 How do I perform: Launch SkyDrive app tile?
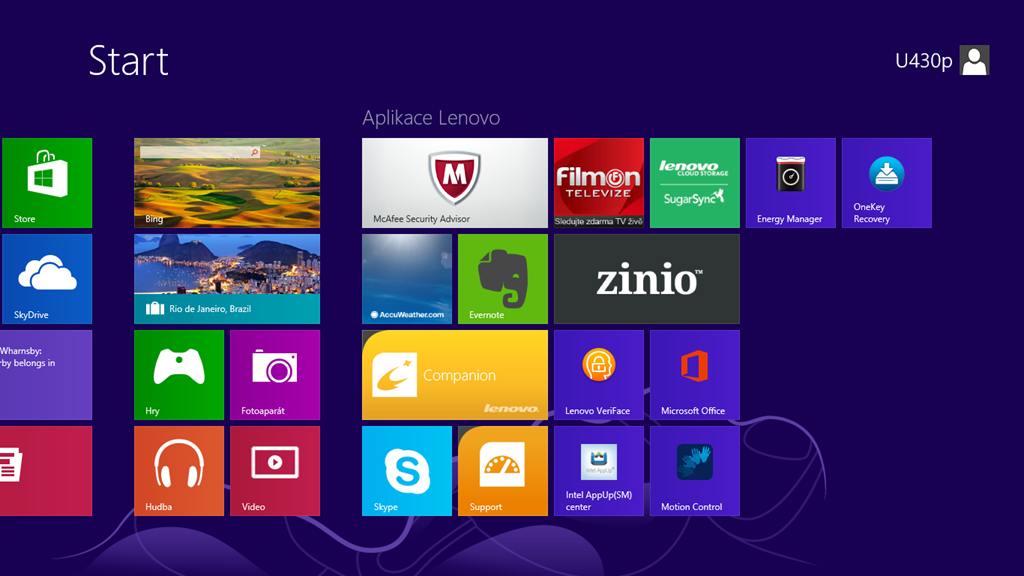click(46, 279)
